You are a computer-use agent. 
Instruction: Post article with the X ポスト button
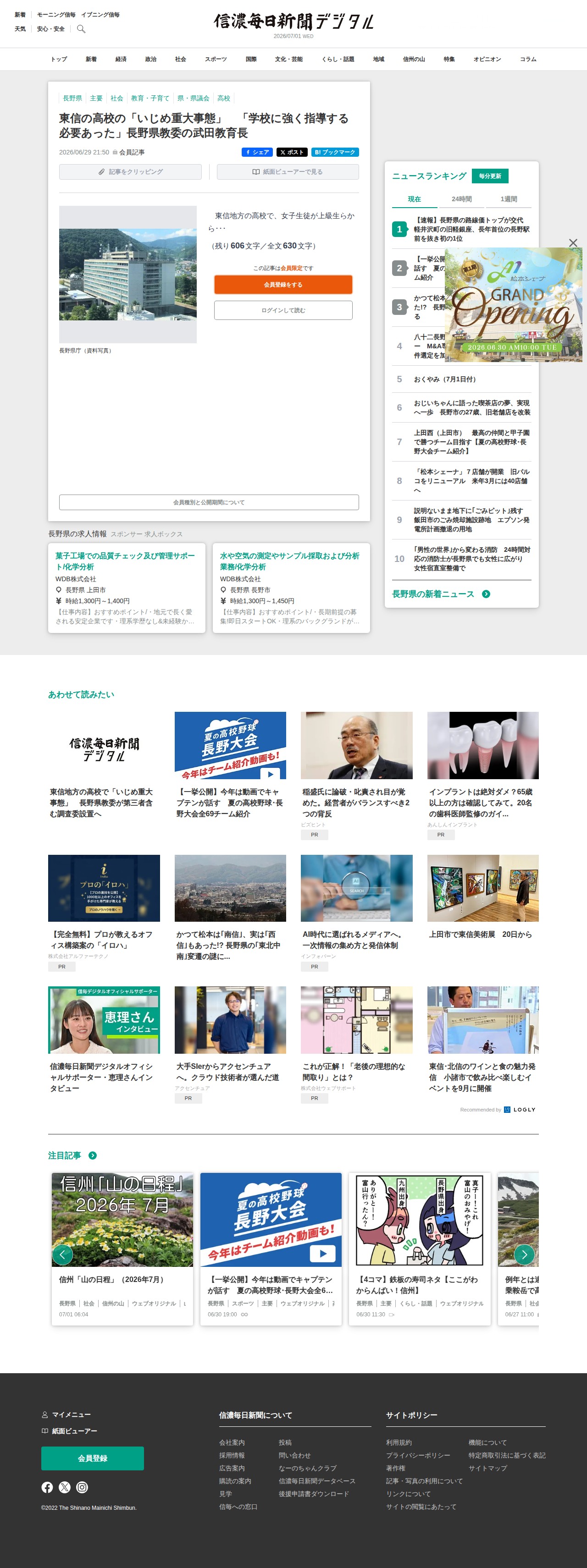coord(292,152)
